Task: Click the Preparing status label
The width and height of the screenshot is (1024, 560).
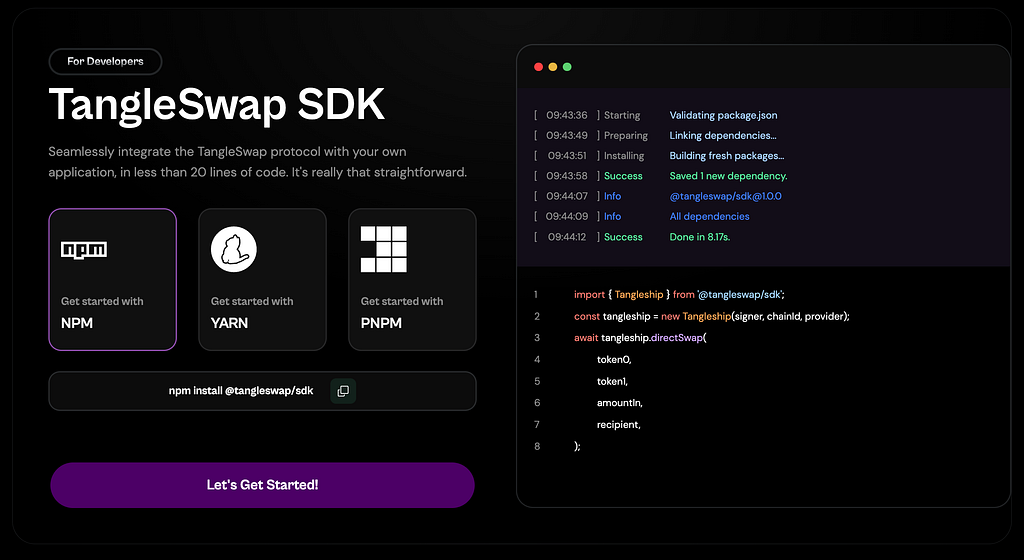Action: click(x=626, y=135)
